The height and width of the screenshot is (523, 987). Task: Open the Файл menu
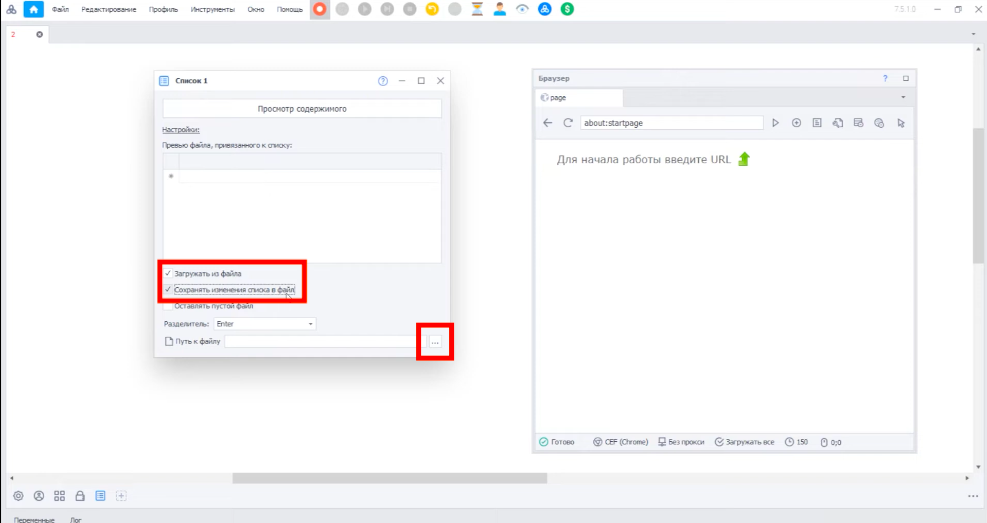[60, 9]
